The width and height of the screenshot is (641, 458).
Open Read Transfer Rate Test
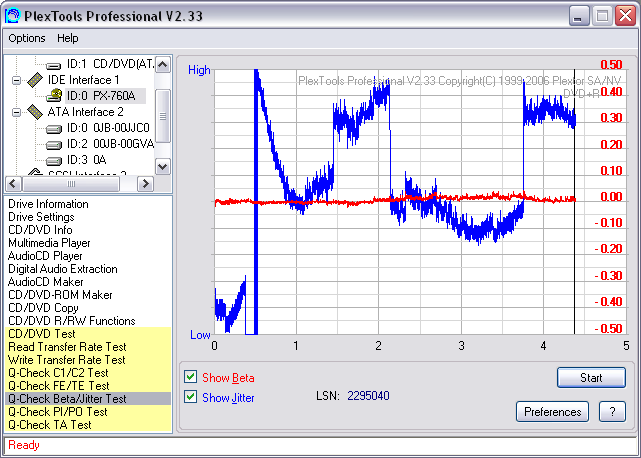[88, 347]
